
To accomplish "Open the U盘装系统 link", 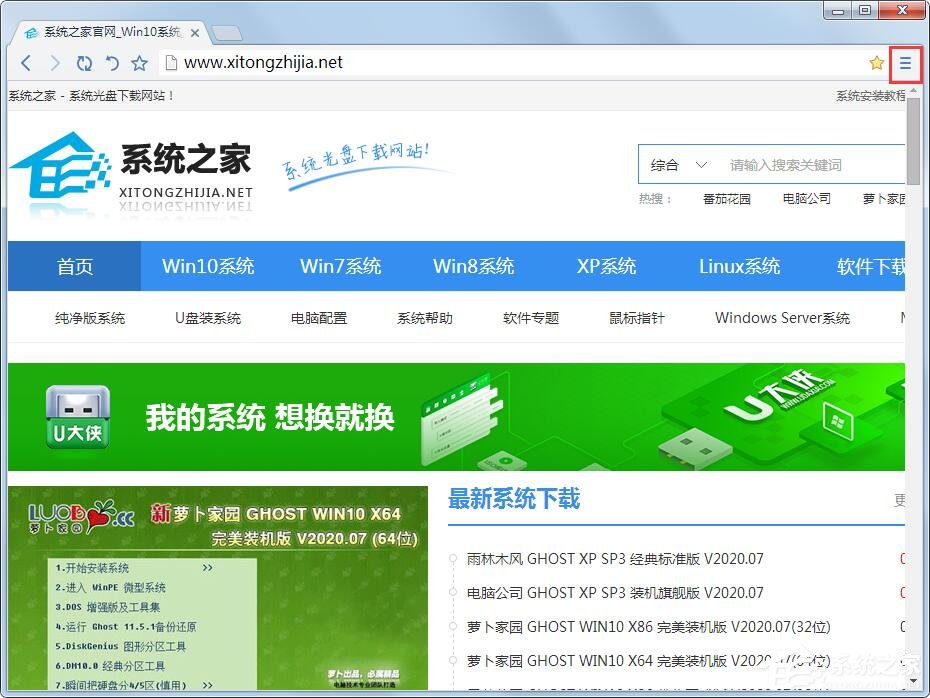I will pos(207,317).
